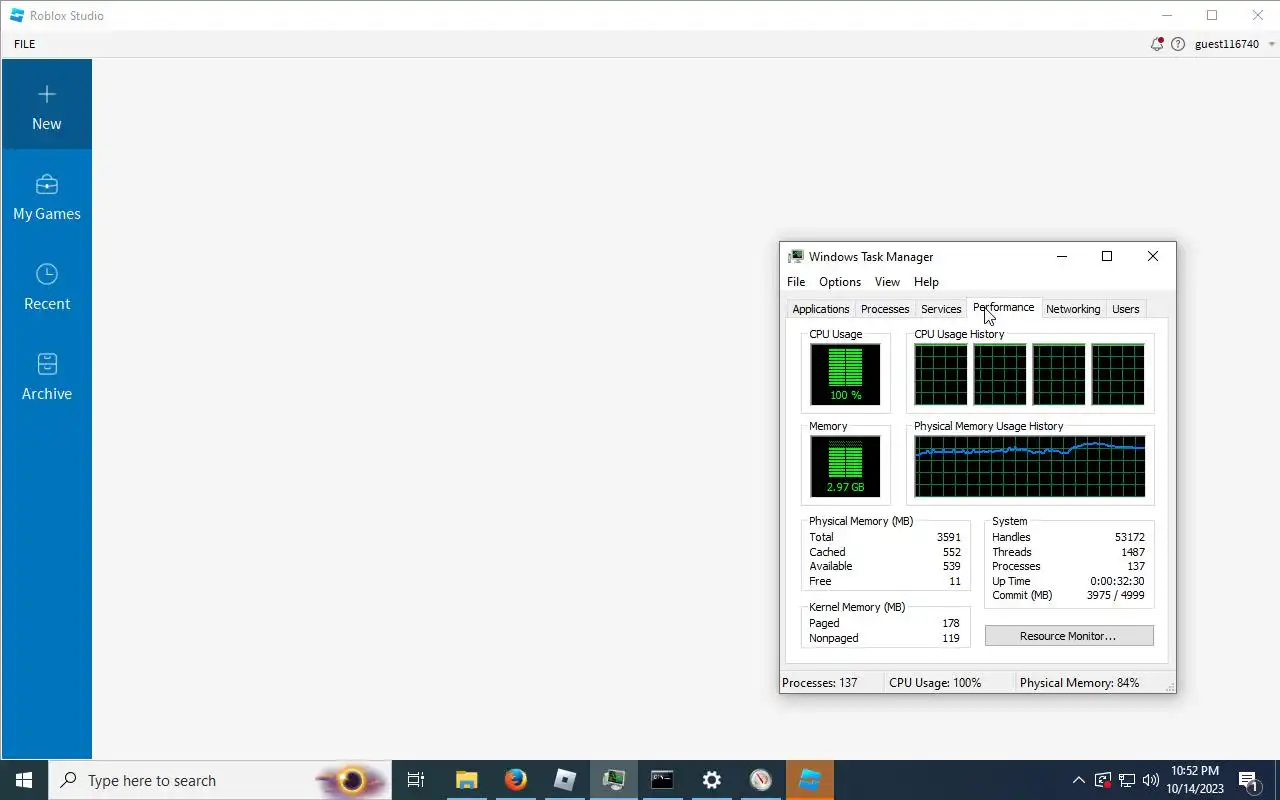
Task: Open Task Manager Help menu
Action: 926,282
